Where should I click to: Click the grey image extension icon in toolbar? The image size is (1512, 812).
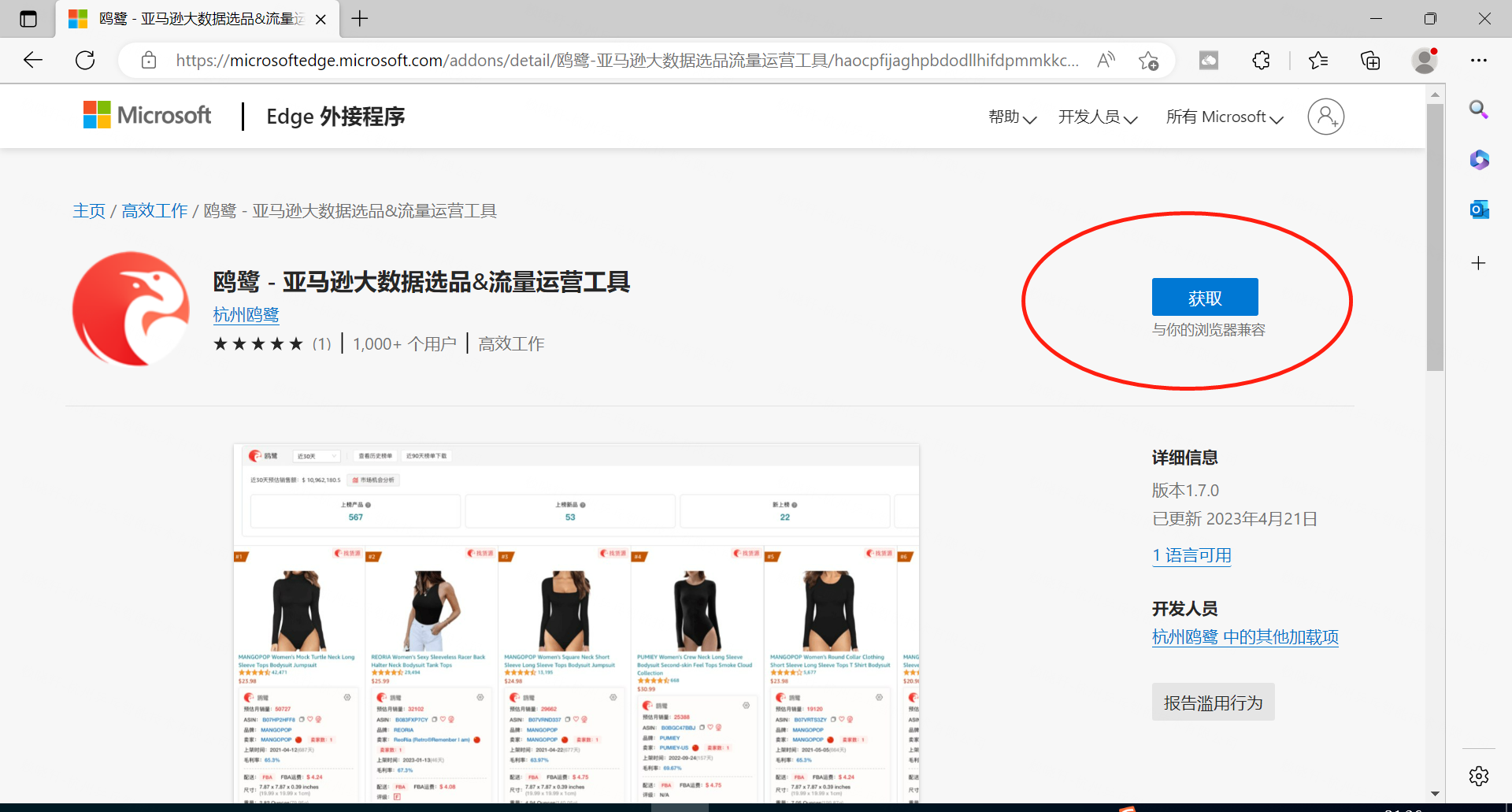[x=1209, y=60]
